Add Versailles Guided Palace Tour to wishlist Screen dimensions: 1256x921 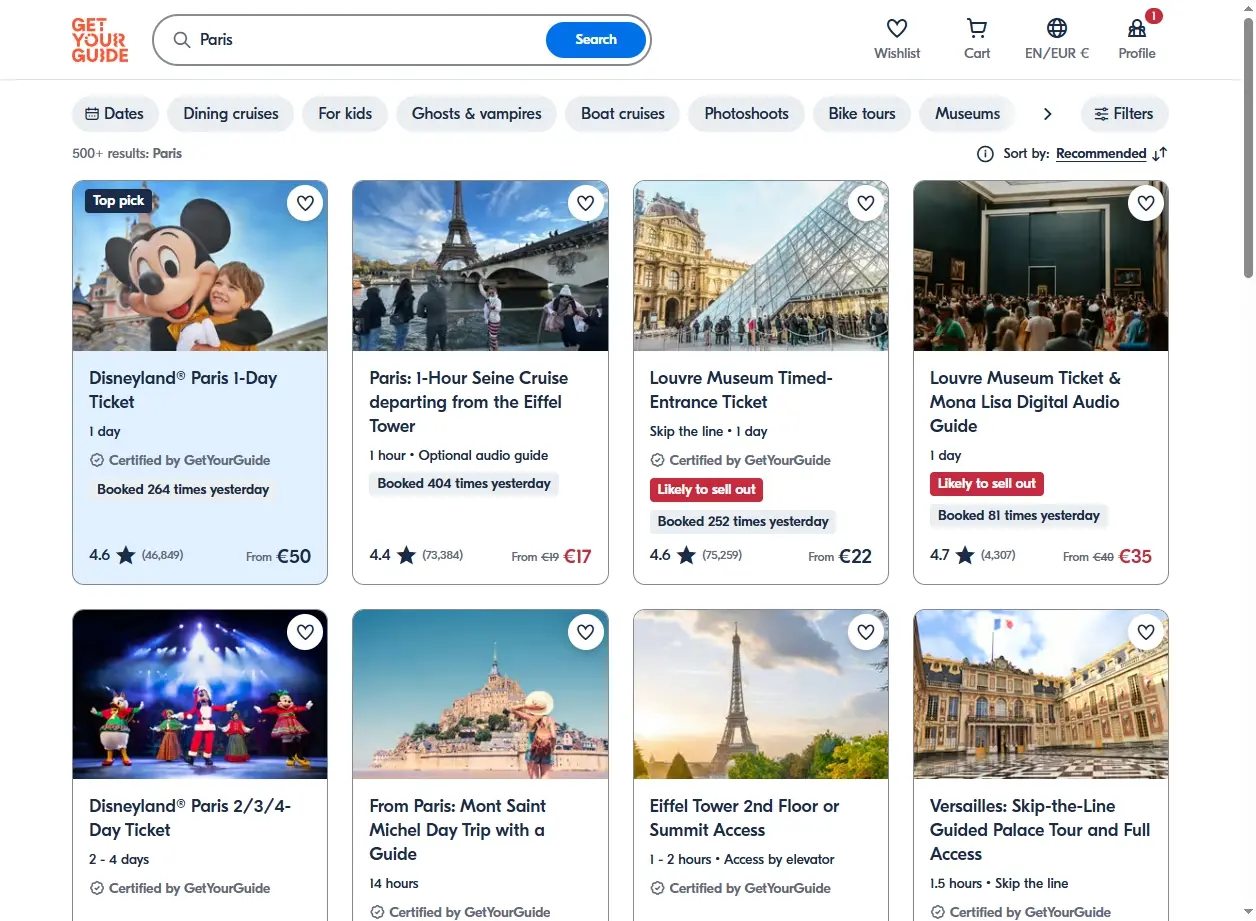click(x=1146, y=632)
